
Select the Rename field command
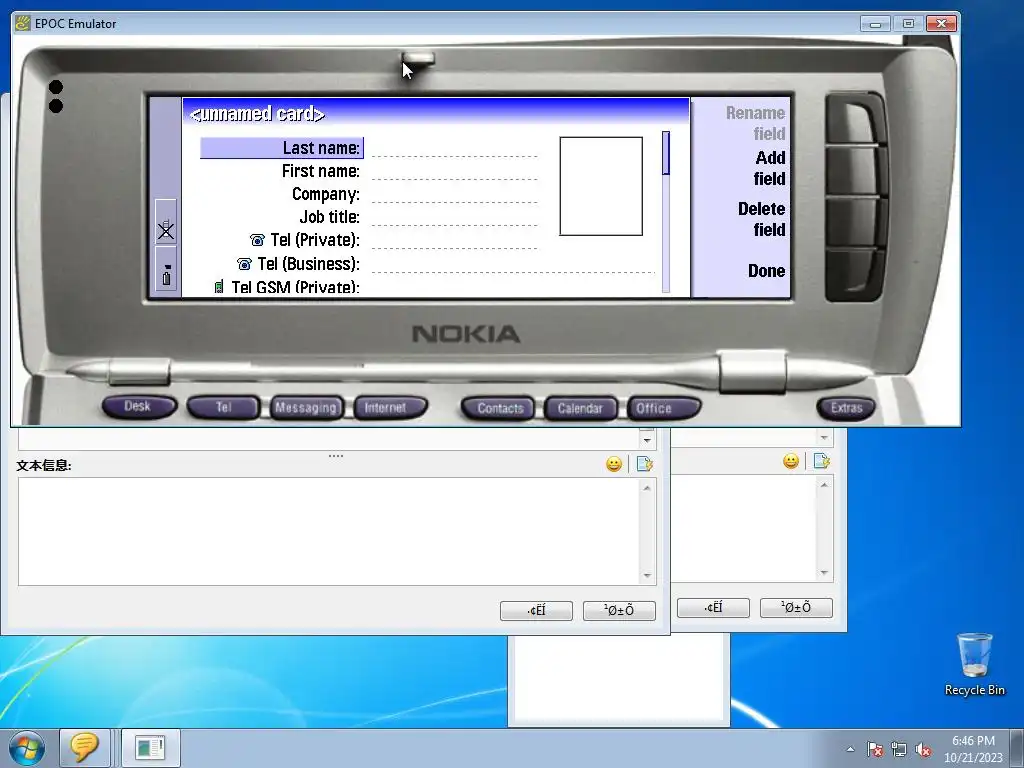[755, 123]
